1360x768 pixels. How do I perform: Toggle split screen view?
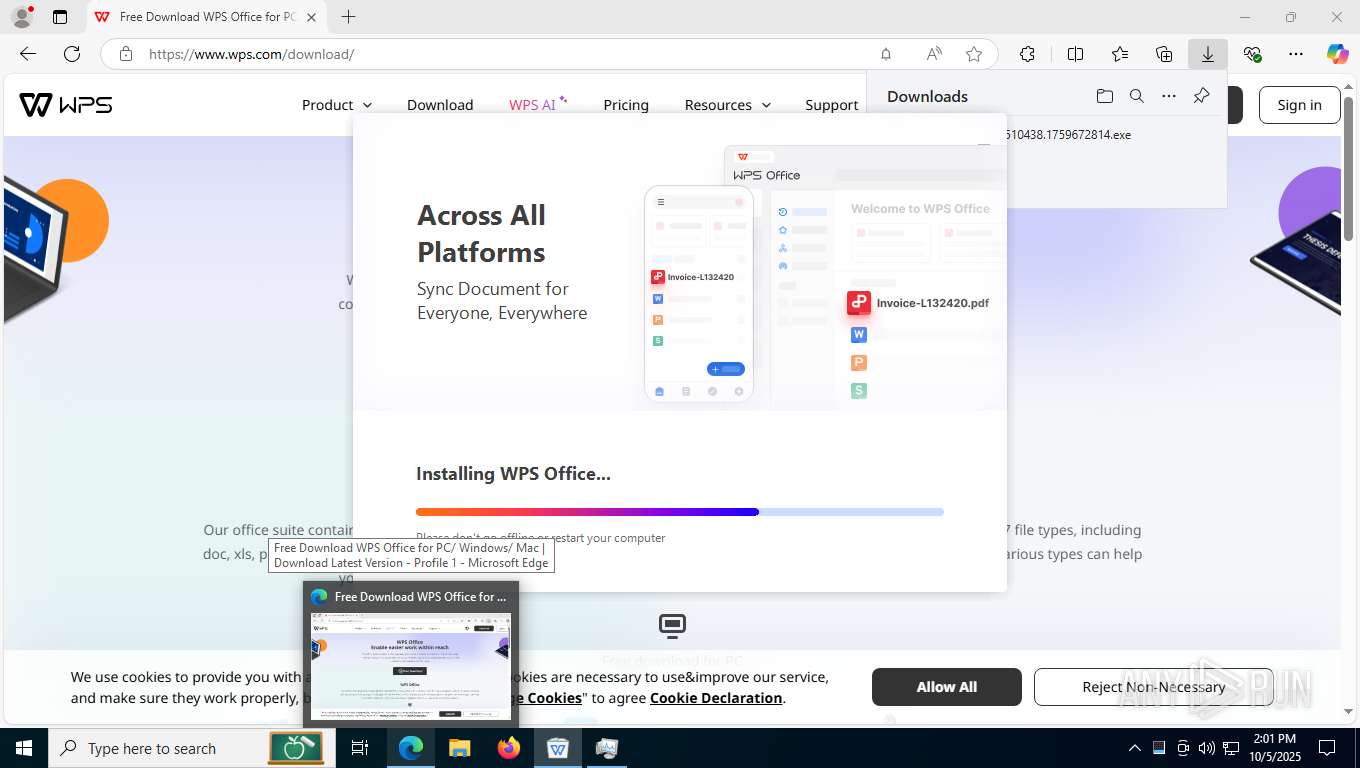click(x=1076, y=54)
